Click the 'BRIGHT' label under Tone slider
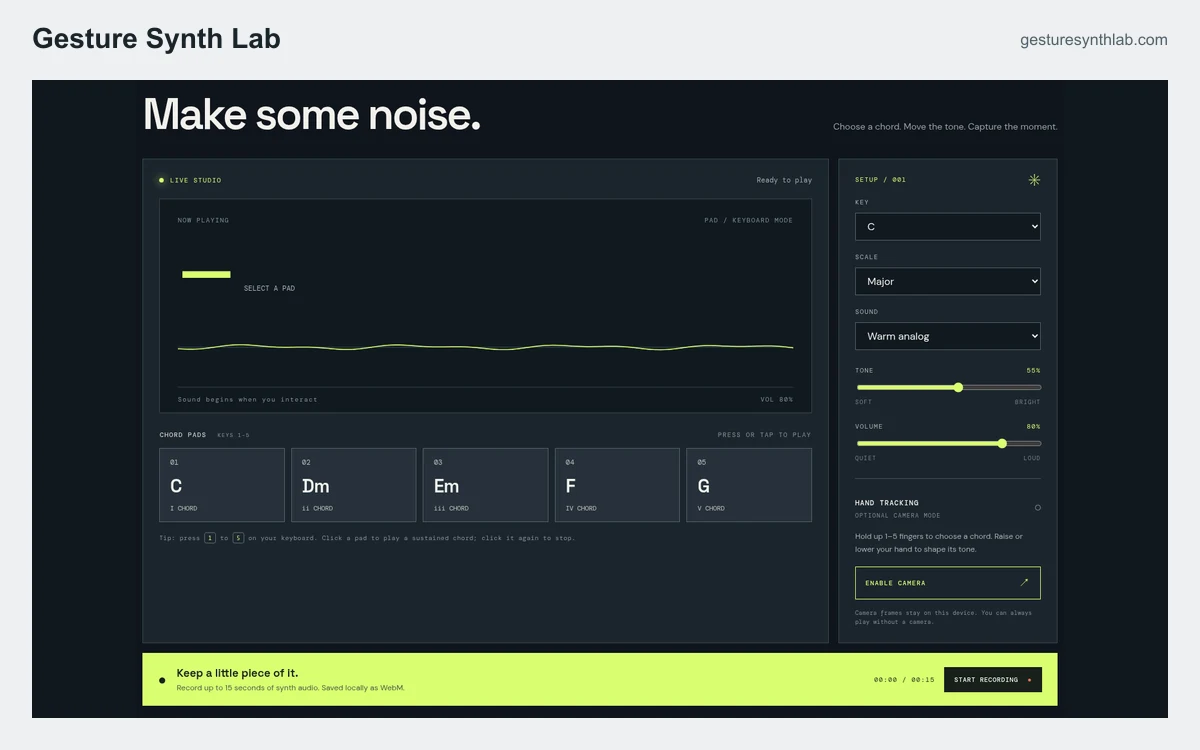1200x750 pixels. pos(1027,402)
